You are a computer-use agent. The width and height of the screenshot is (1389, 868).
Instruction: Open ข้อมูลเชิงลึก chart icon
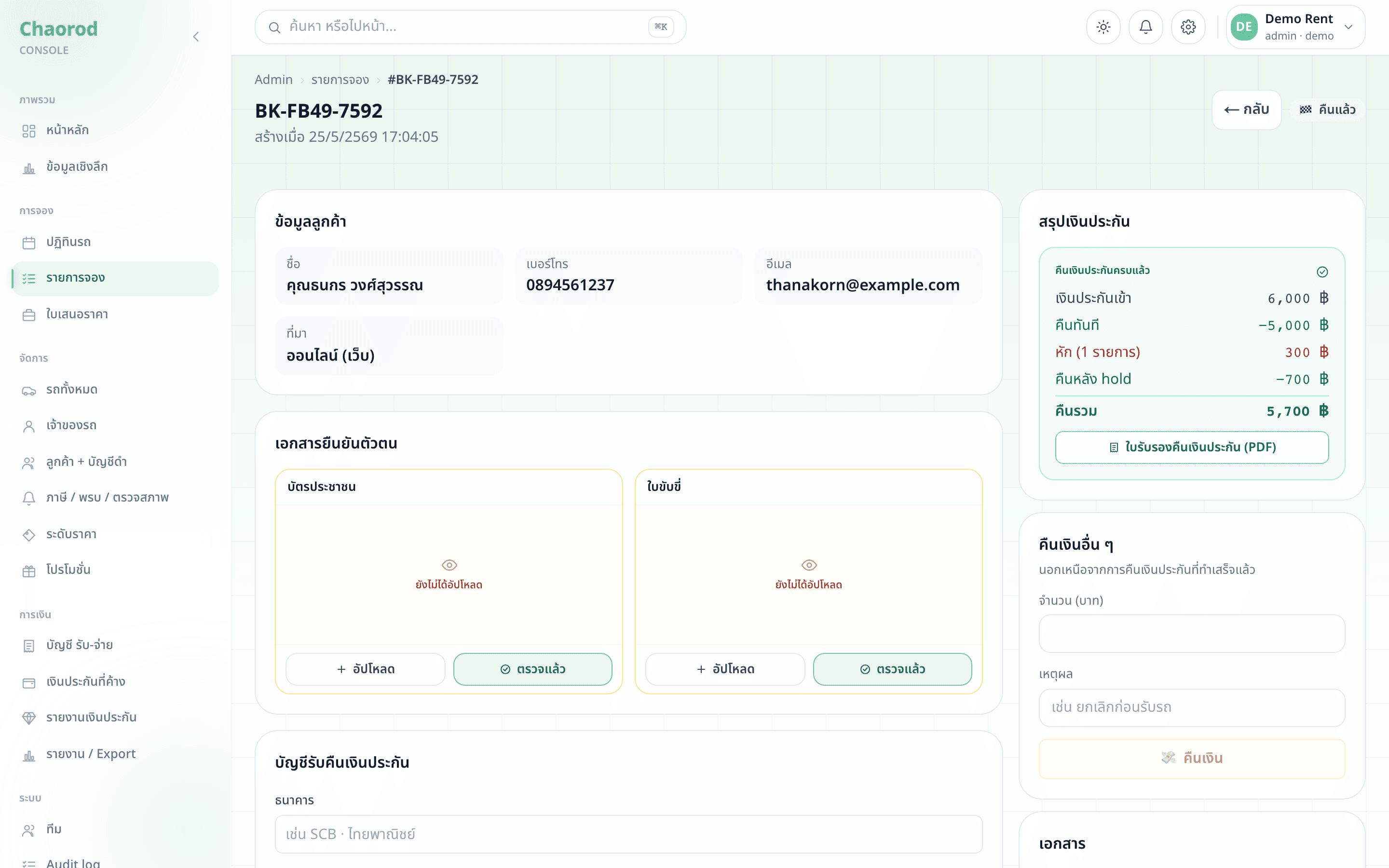[29, 168]
